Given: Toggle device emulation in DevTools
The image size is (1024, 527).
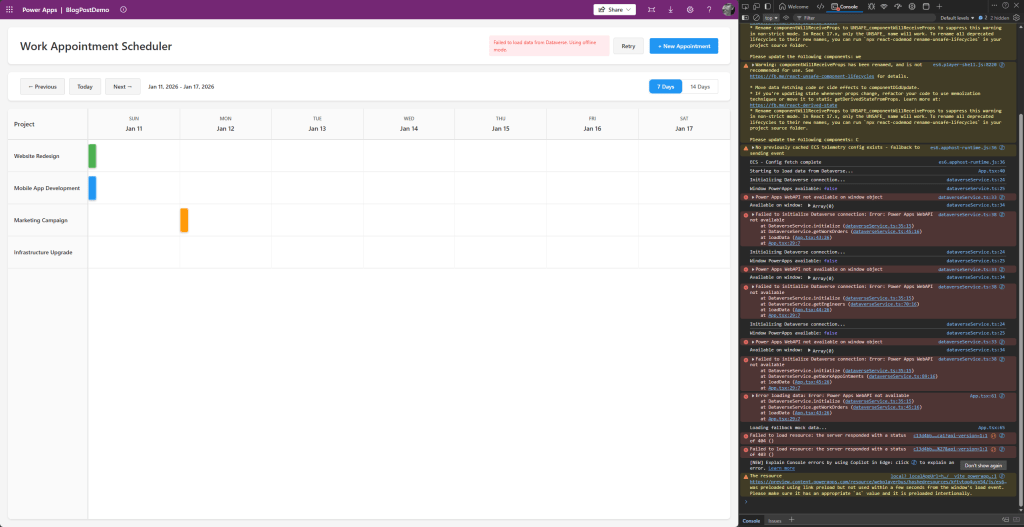Looking at the screenshot, I should (x=757, y=6).
